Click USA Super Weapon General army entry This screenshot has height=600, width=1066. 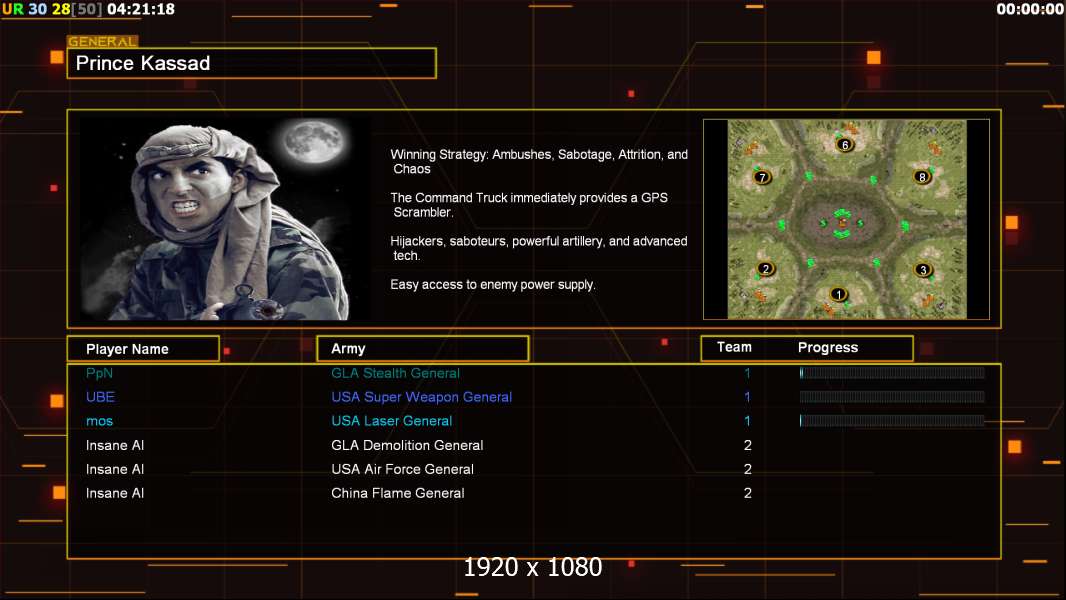[x=422, y=397]
